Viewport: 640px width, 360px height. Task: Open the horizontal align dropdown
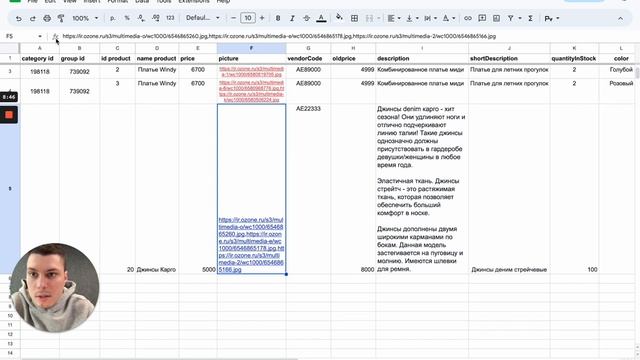[x=393, y=18]
